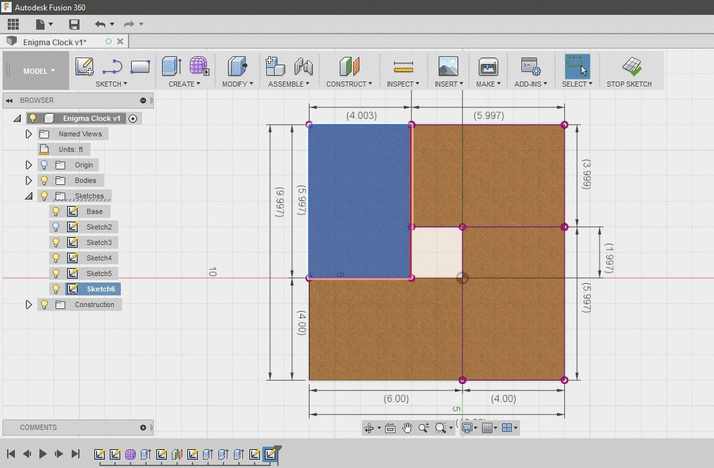Click the Joint assemble icon

point(303,66)
